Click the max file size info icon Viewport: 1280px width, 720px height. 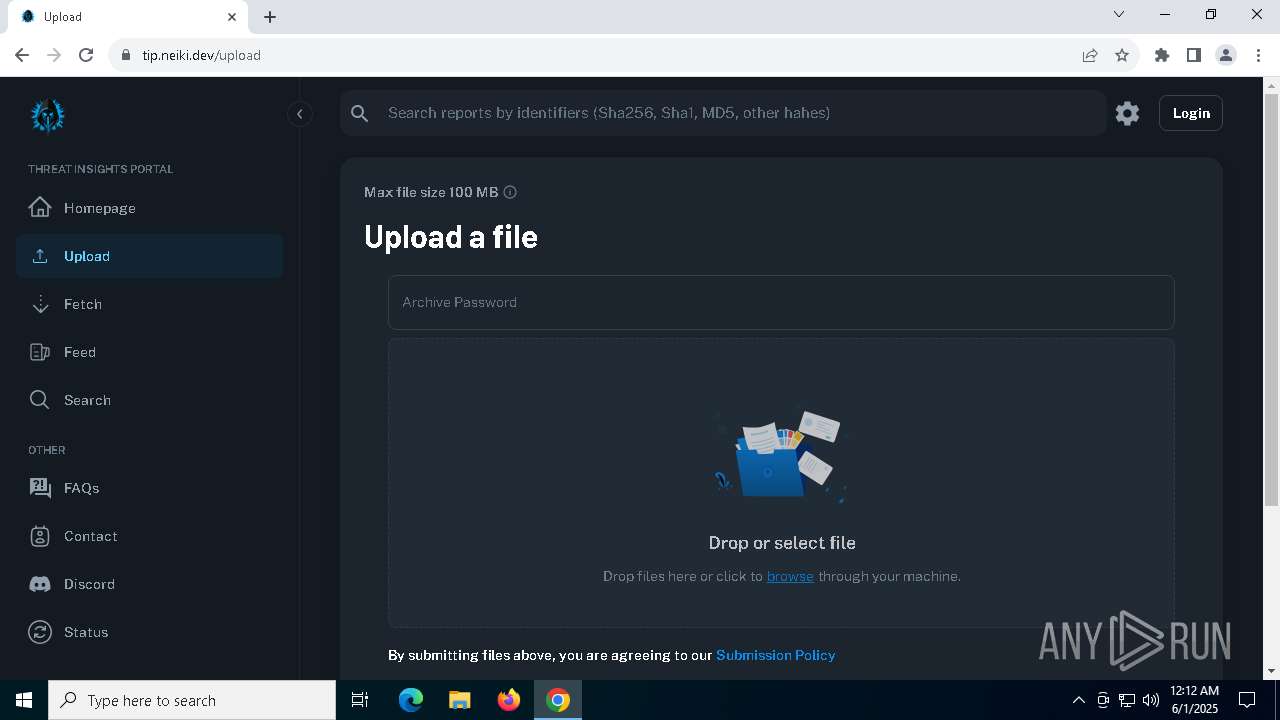pyautogui.click(x=510, y=192)
